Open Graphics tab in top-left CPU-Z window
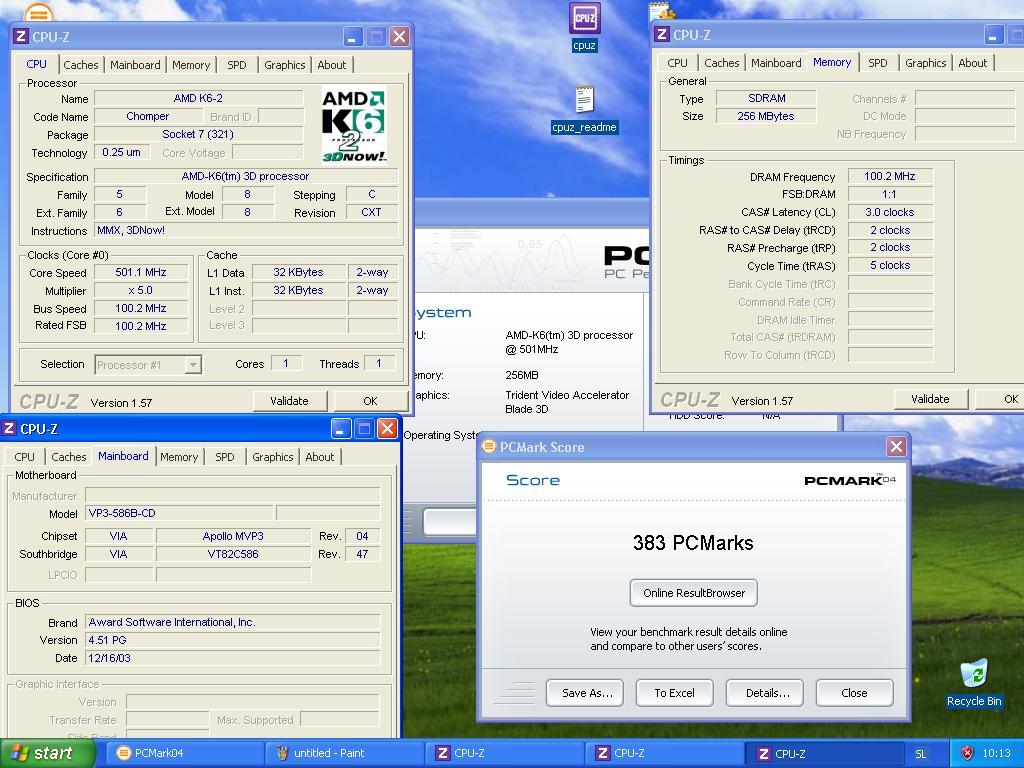 click(284, 65)
